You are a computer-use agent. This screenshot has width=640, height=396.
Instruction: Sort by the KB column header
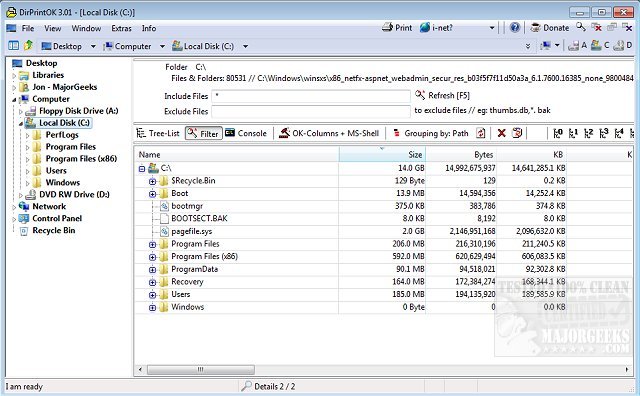pyautogui.click(x=531, y=154)
